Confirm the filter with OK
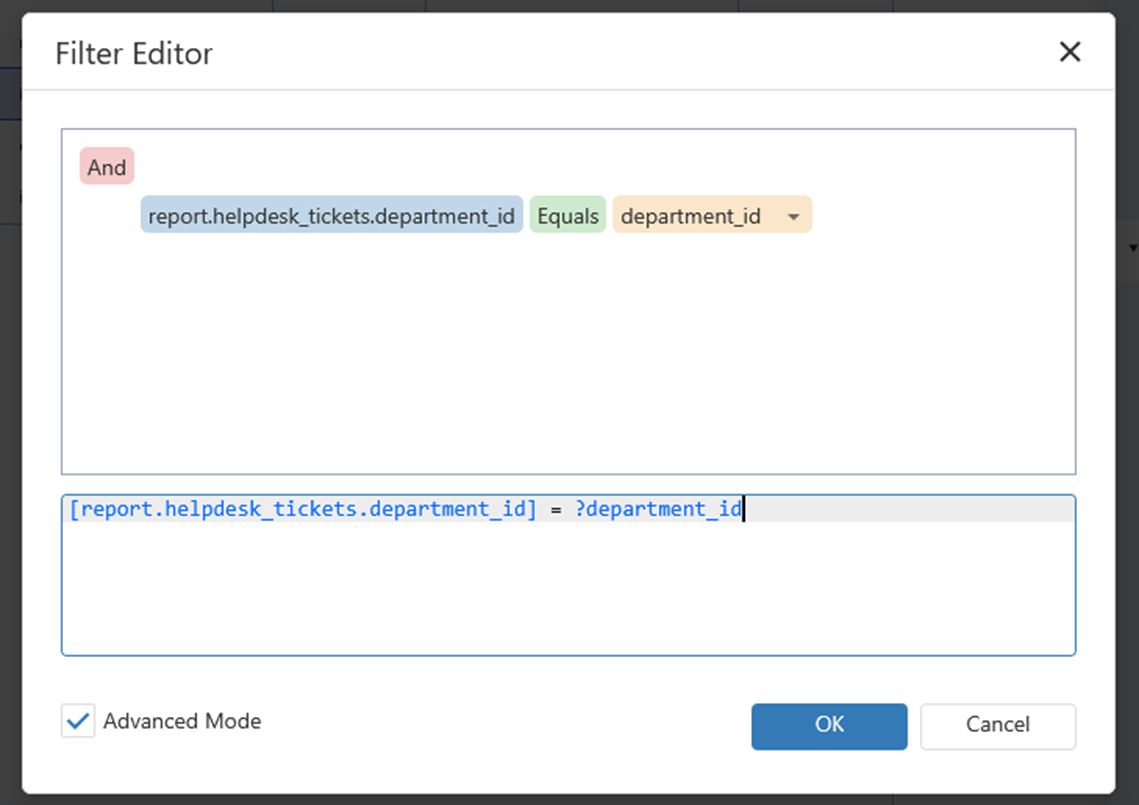1139x805 pixels. coord(829,726)
